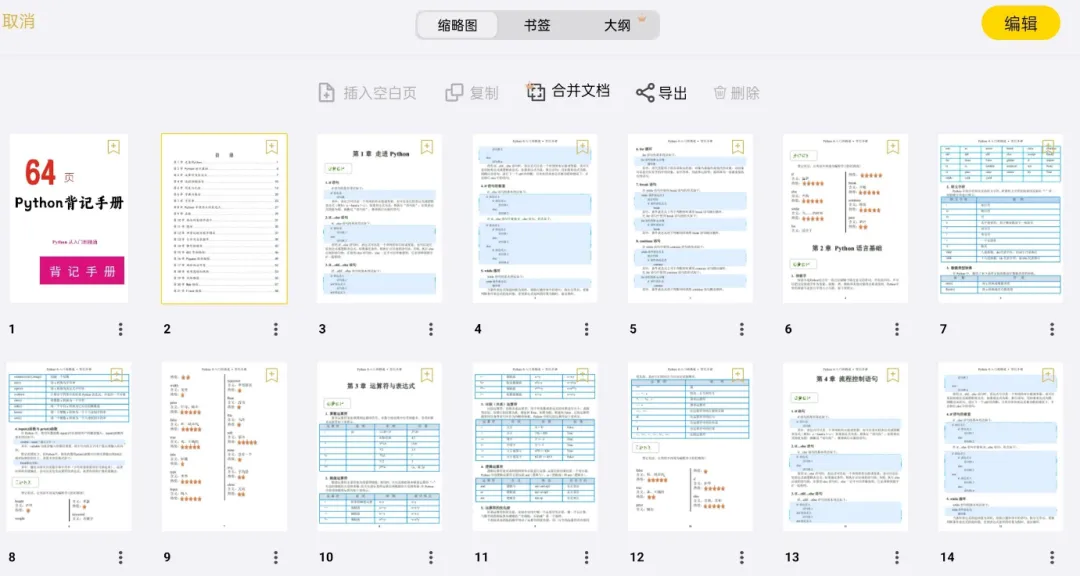
Task: Toggle bookmark on page 13 thumbnail
Action: point(893,375)
